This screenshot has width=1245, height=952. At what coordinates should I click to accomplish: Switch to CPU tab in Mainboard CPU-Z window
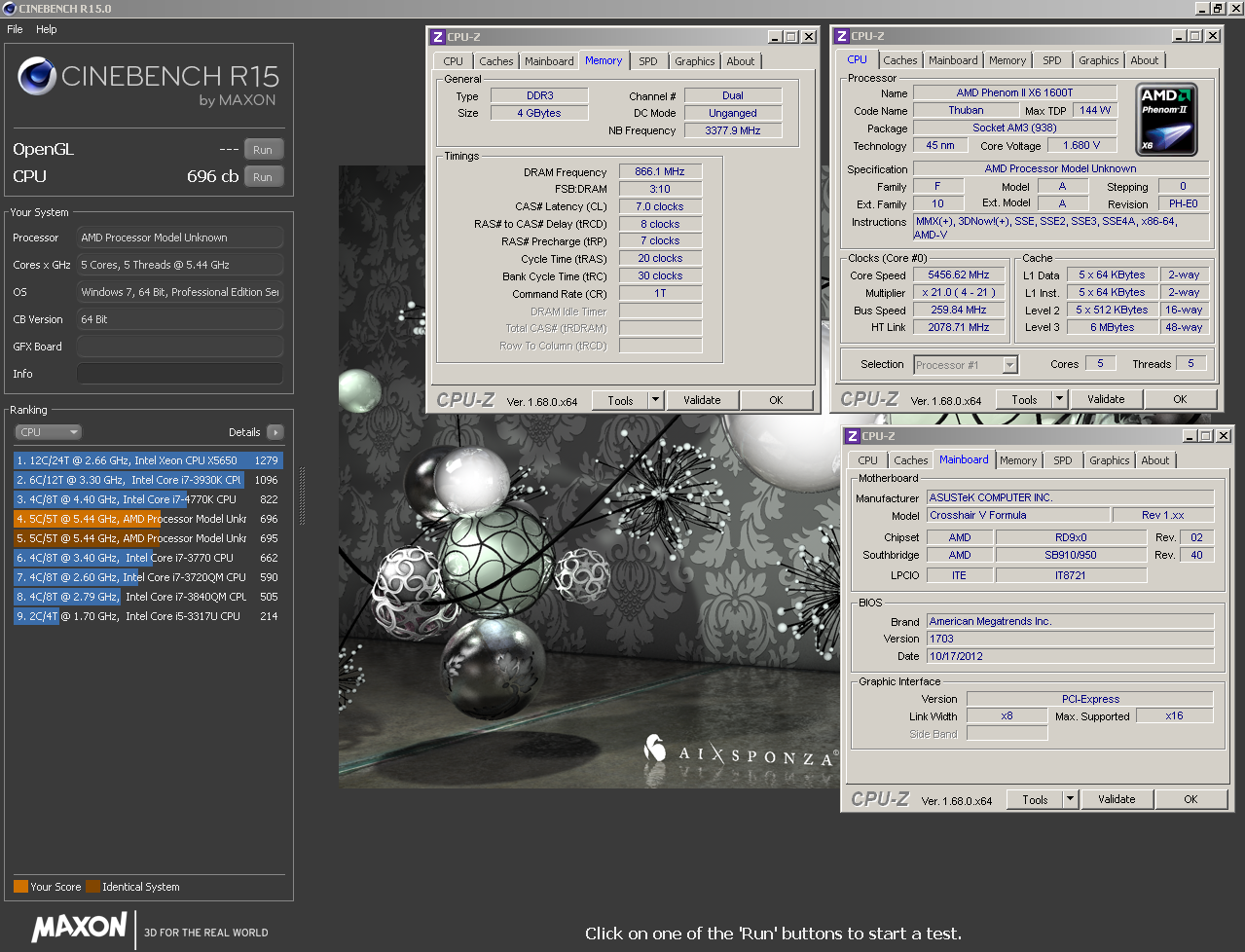coord(868,460)
